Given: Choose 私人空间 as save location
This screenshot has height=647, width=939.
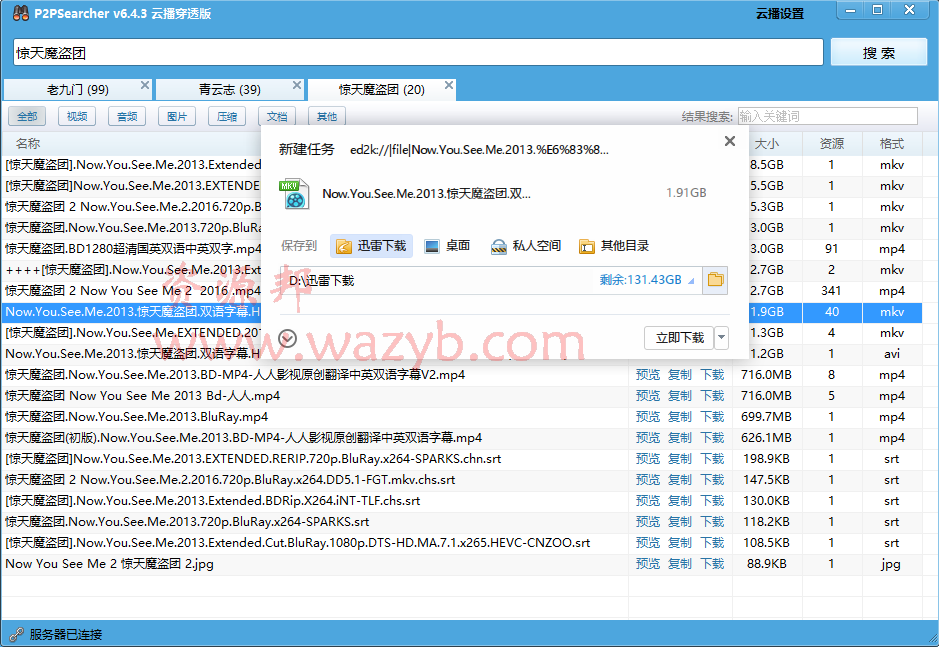Looking at the screenshot, I should pyautogui.click(x=526, y=246).
